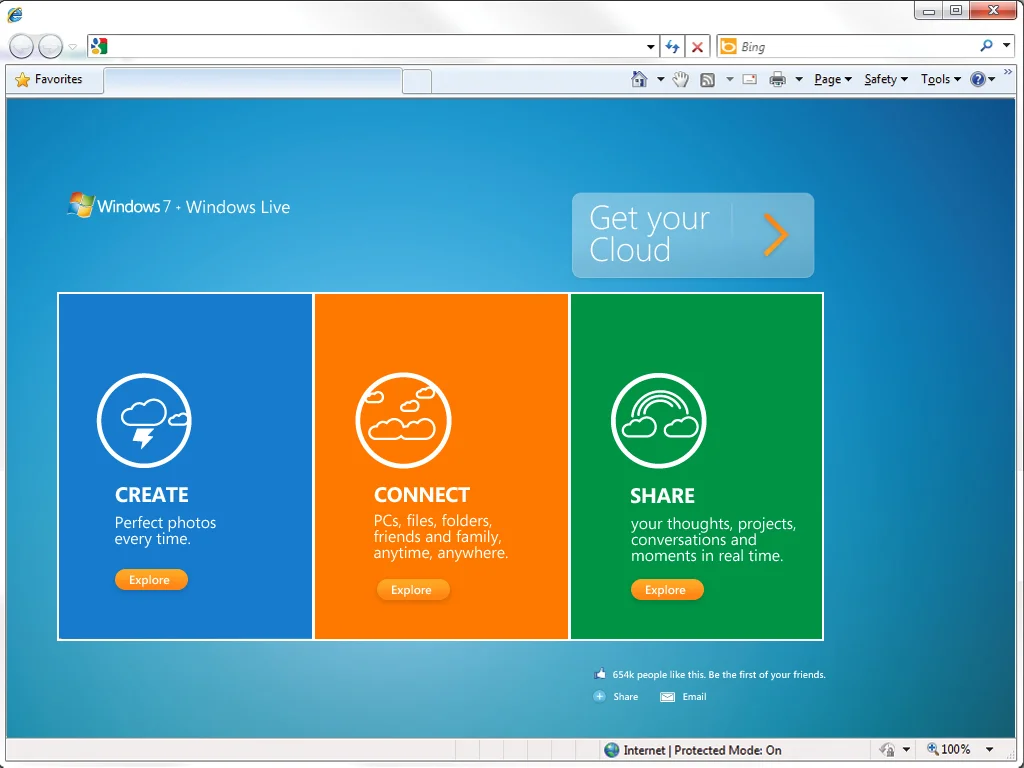The height and width of the screenshot is (768, 1024).
Task: Print the page with the printer icon
Action: (777, 80)
